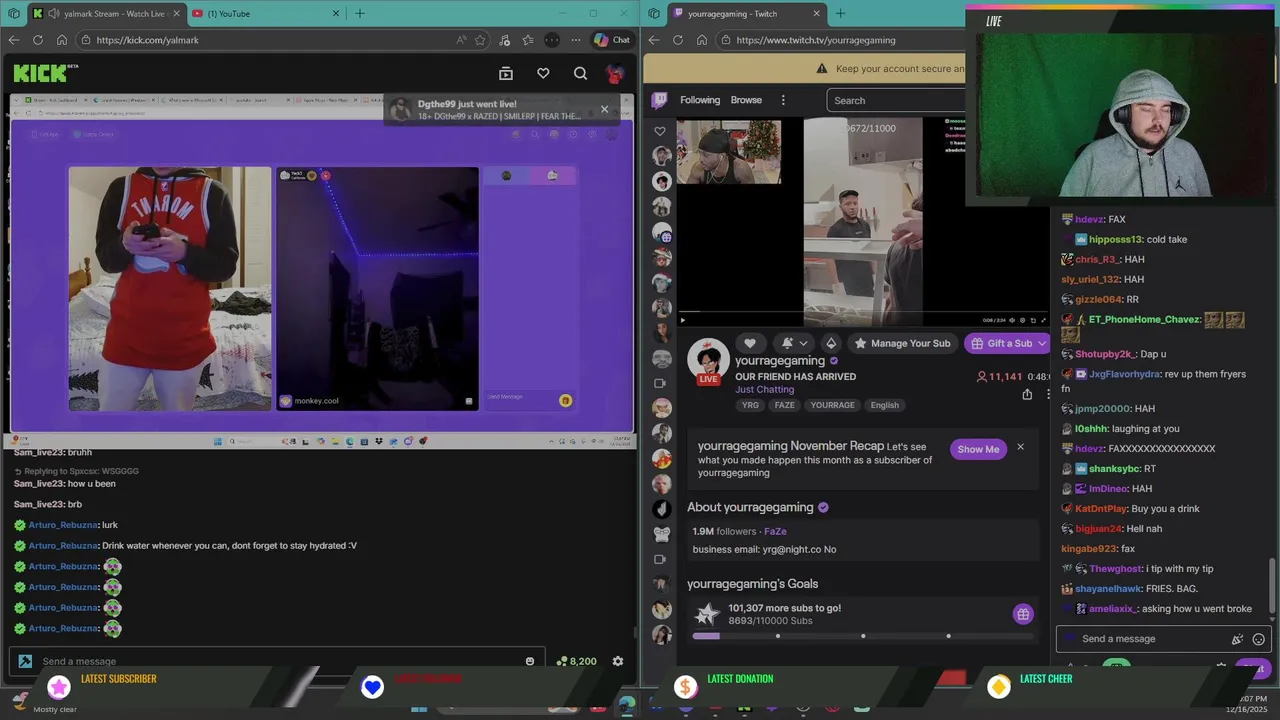Screen dimensions: 1280x720
Task: Toggle follow heart for yourragegaming
Action: (x=750, y=343)
